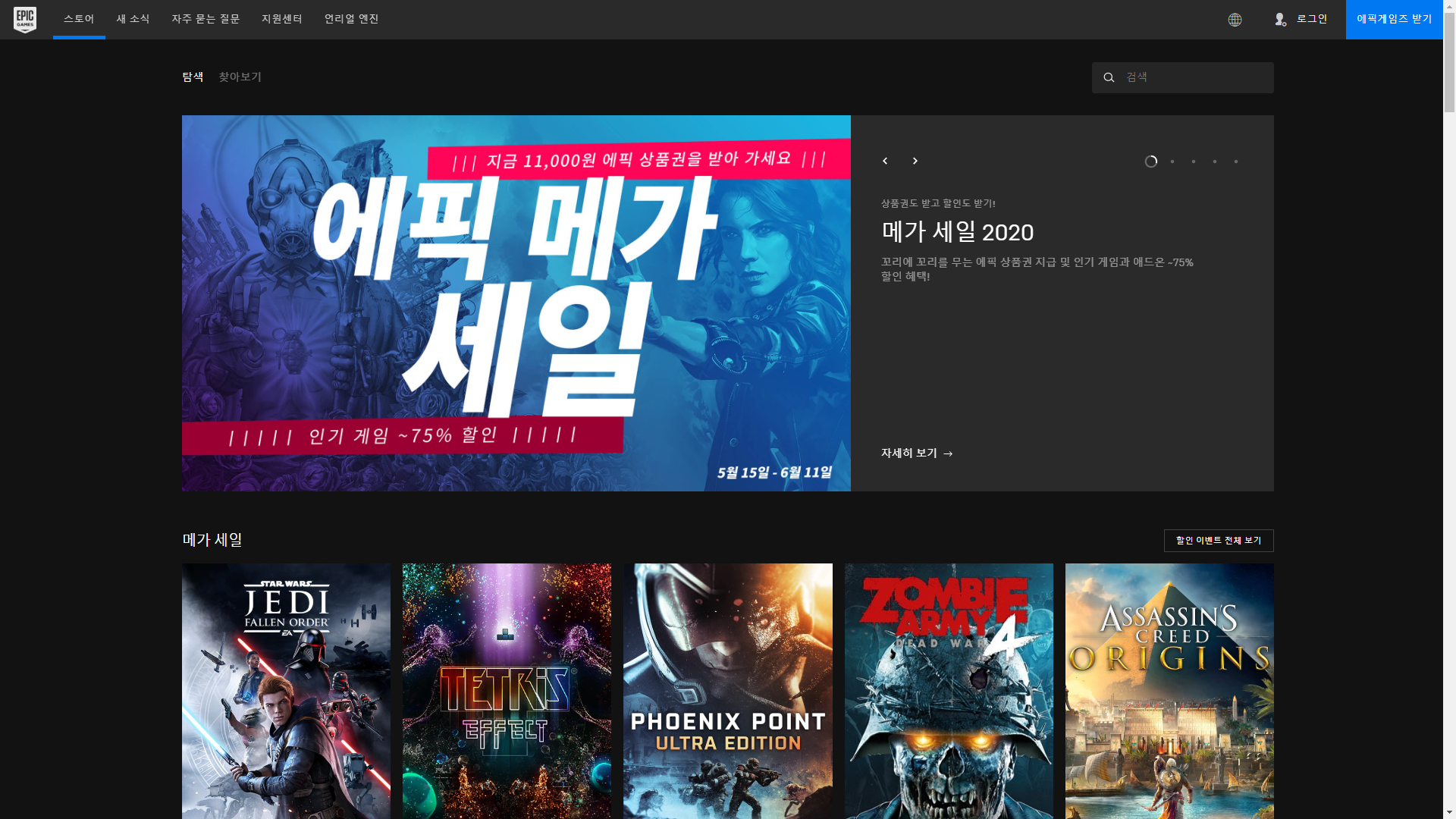Click the 메가 세일 2020 headline
1456x819 pixels.
pos(957,232)
